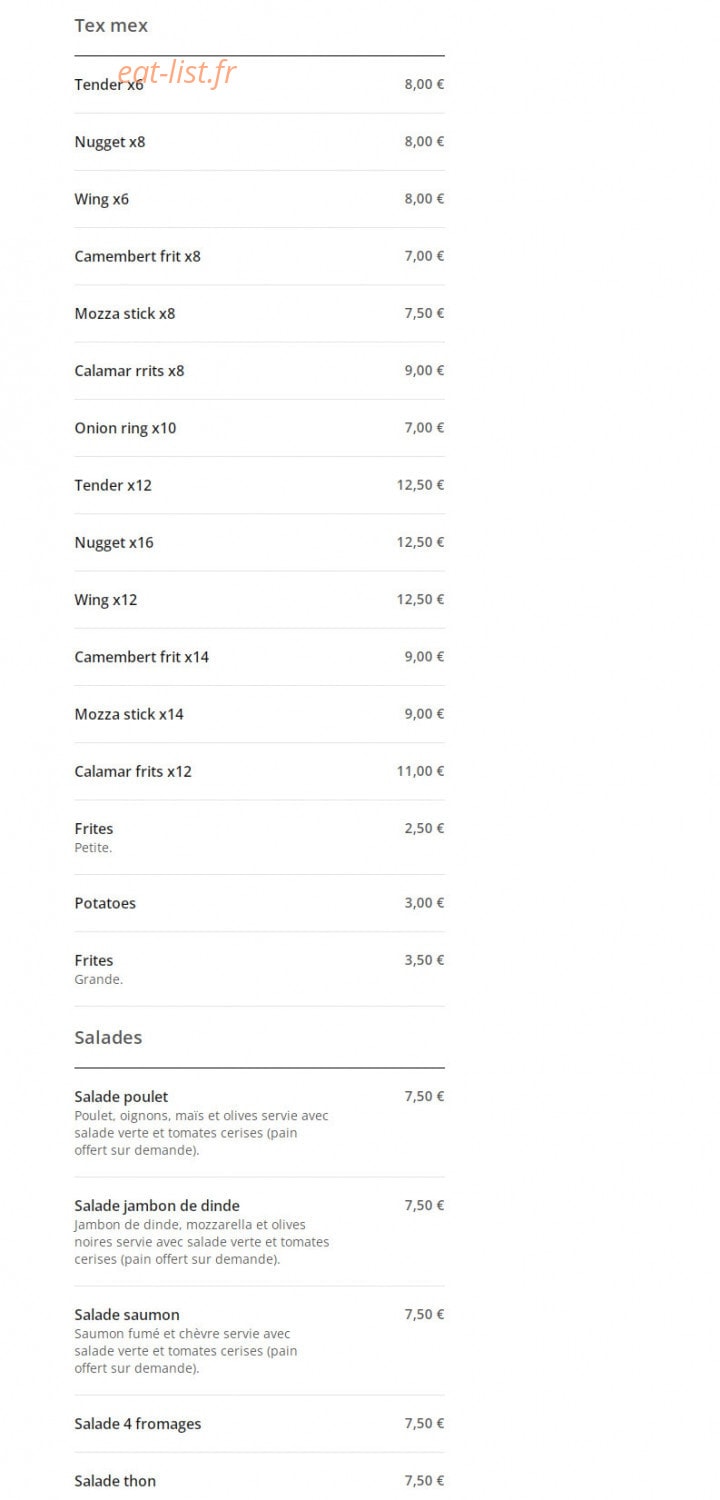Image resolution: width=720 pixels, height=1500 pixels.
Task: Choose Frites Grande option
Action: (x=259, y=969)
